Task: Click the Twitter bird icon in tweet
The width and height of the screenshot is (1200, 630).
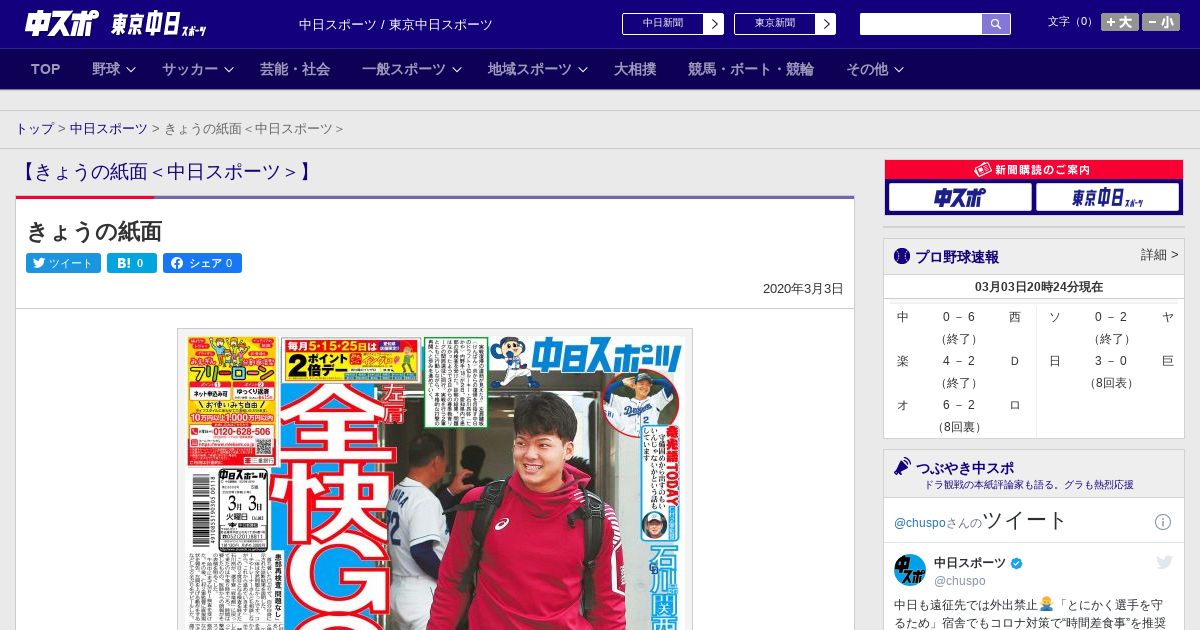Action: tap(1164, 563)
